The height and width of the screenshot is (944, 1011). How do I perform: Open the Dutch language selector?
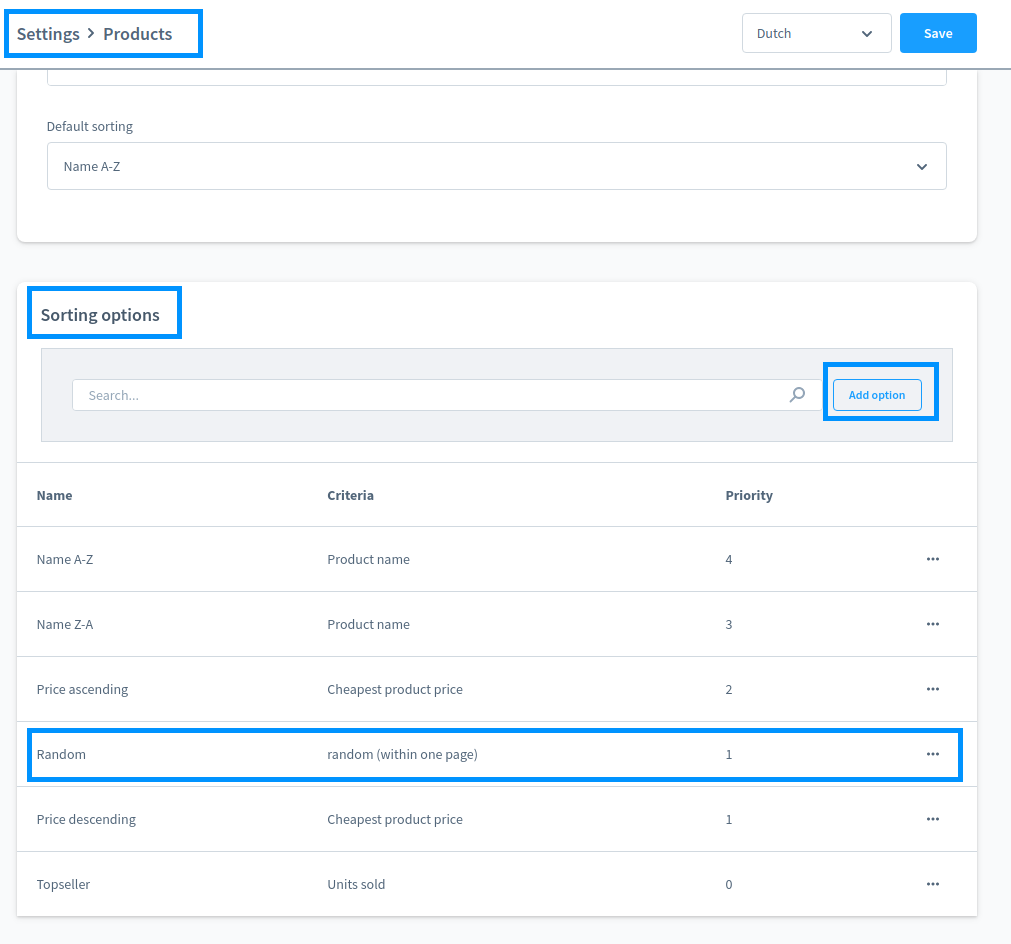point(815,33)
